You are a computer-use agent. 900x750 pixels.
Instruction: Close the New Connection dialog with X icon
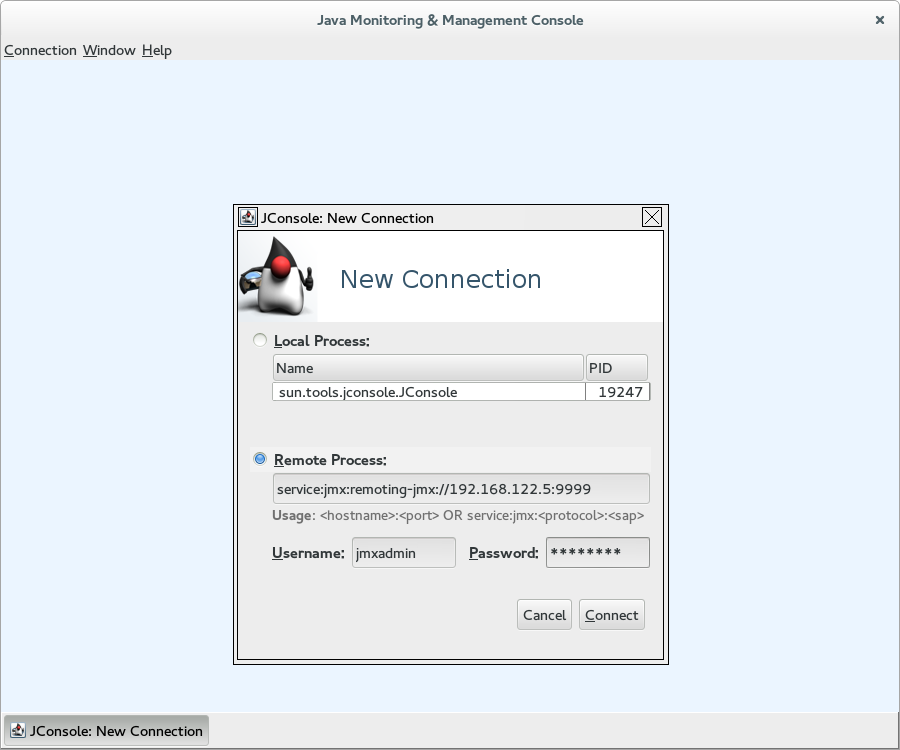click(x=651, y=218)
